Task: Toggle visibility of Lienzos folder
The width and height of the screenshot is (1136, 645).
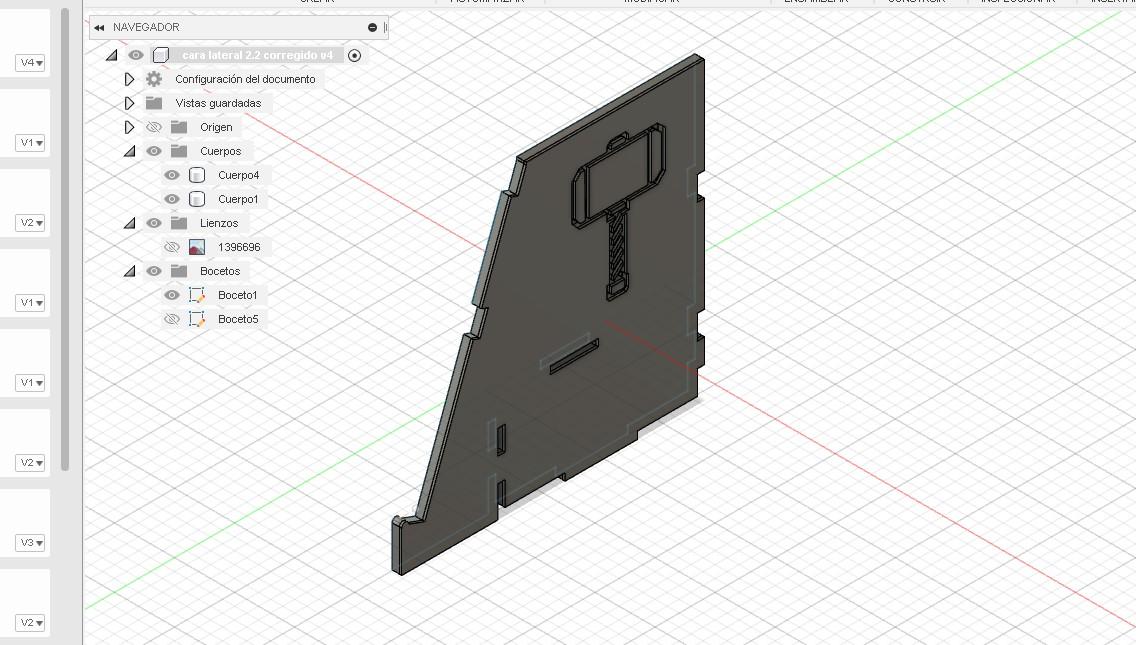Action: pos(154,222)
